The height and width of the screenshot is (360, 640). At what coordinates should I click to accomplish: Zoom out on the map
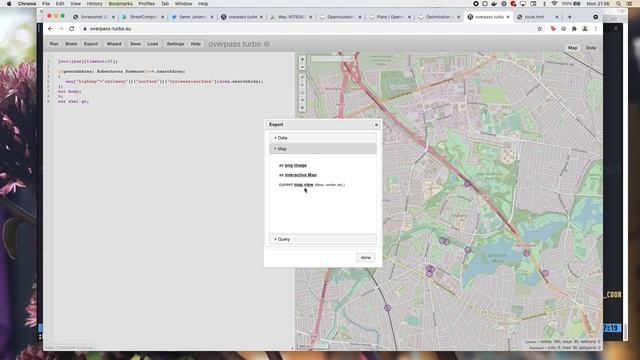coord(302,67)
